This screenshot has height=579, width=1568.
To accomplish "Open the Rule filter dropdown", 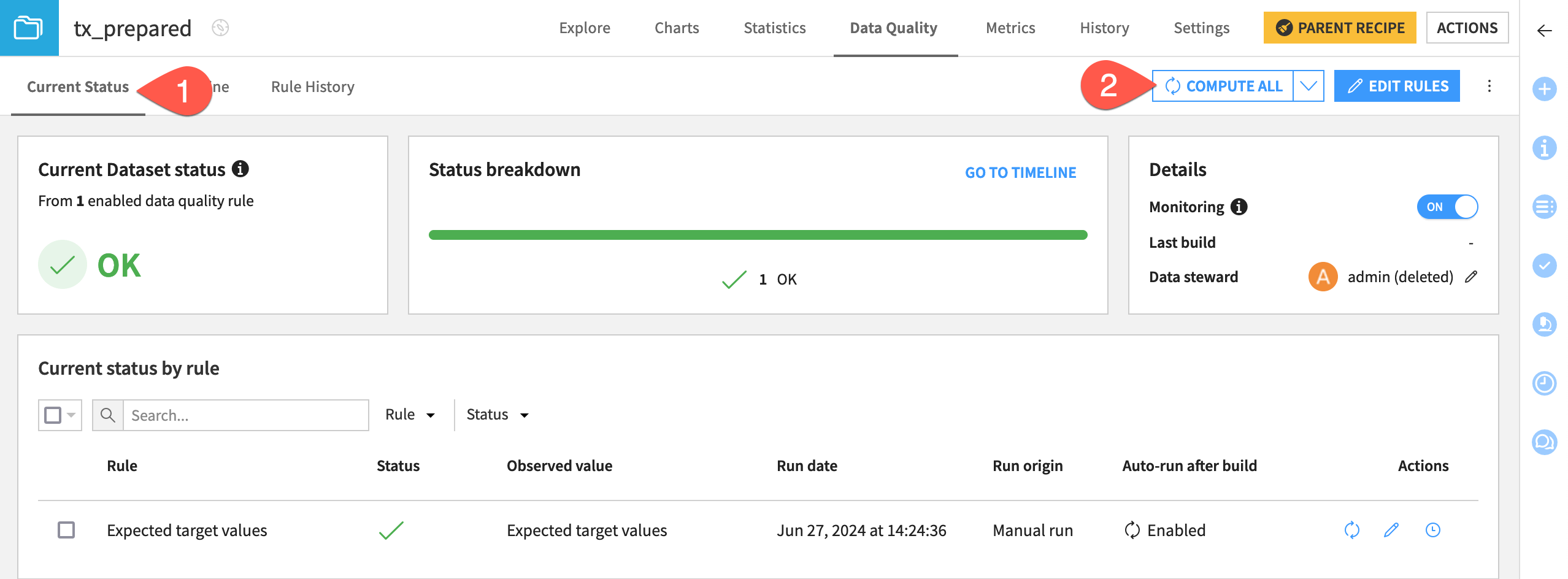I will (x=410, y=415).
